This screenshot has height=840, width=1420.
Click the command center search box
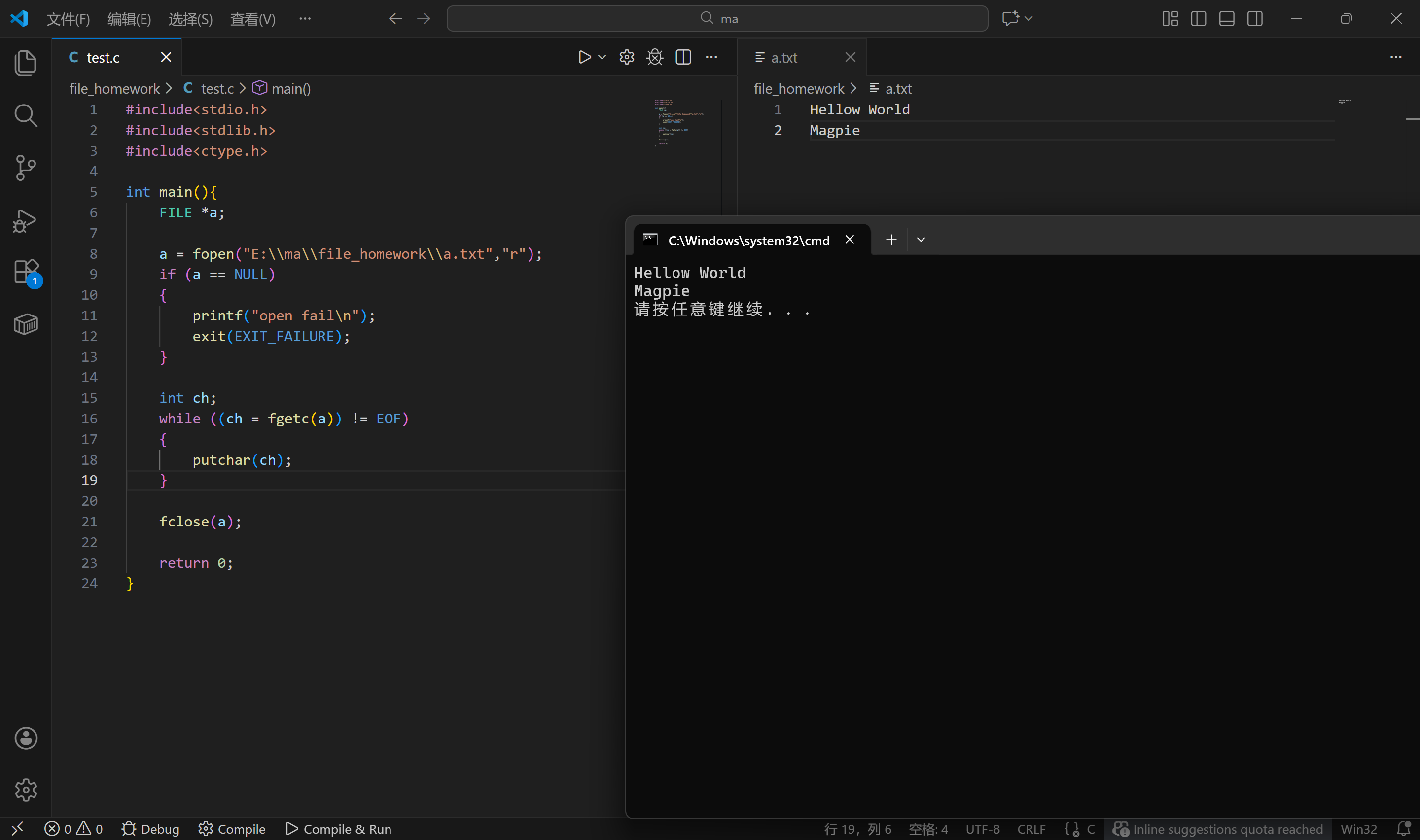coord(717,19)
